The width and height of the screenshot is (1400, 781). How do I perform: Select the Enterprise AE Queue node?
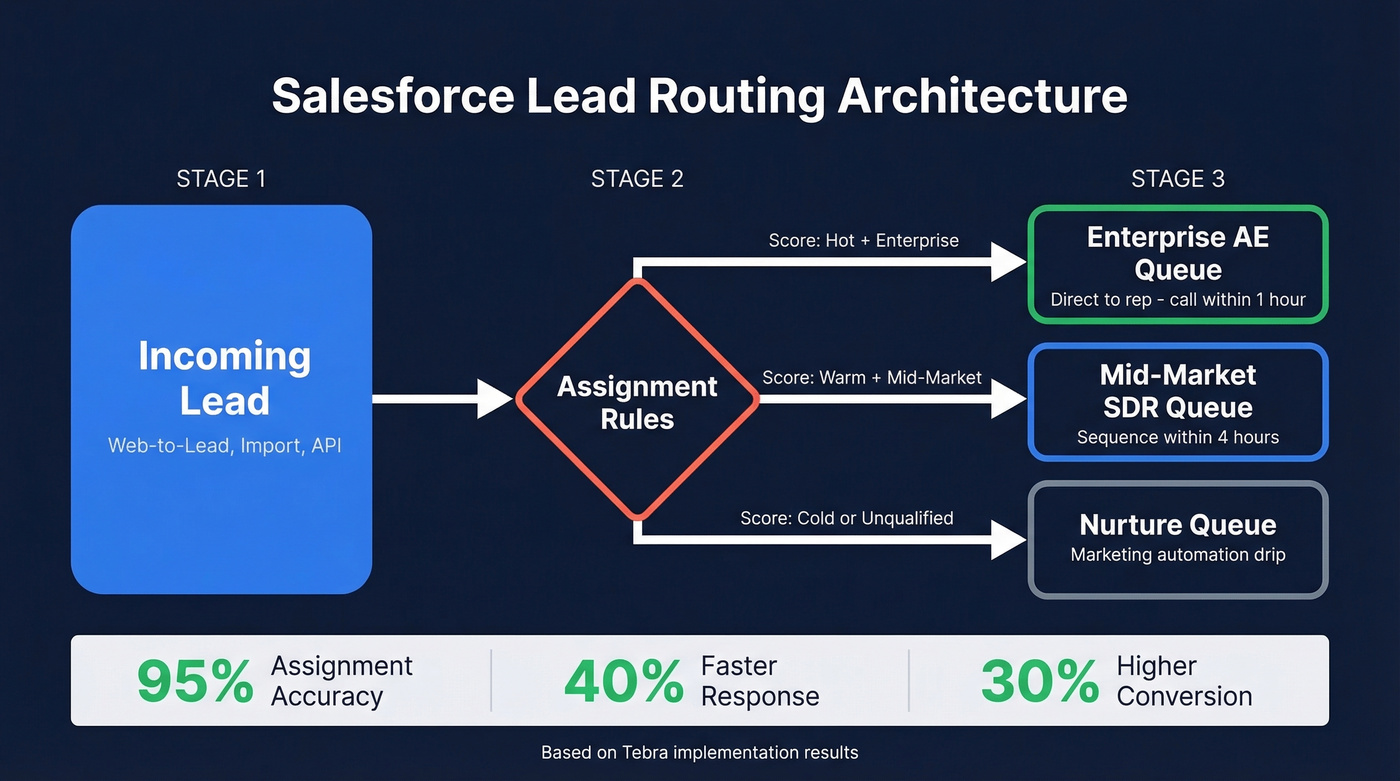1177,263
